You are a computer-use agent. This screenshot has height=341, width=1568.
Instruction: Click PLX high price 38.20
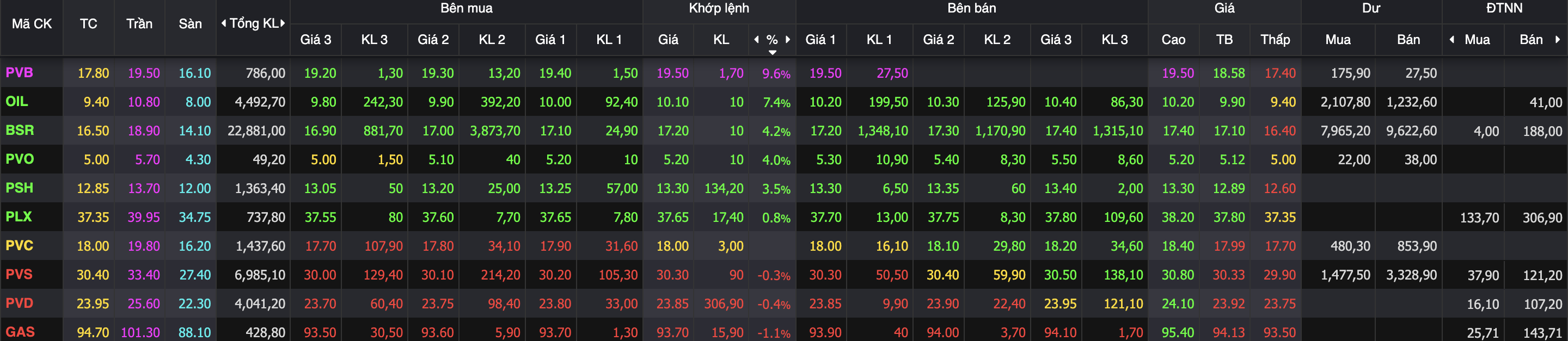[x=1178, y=217]
